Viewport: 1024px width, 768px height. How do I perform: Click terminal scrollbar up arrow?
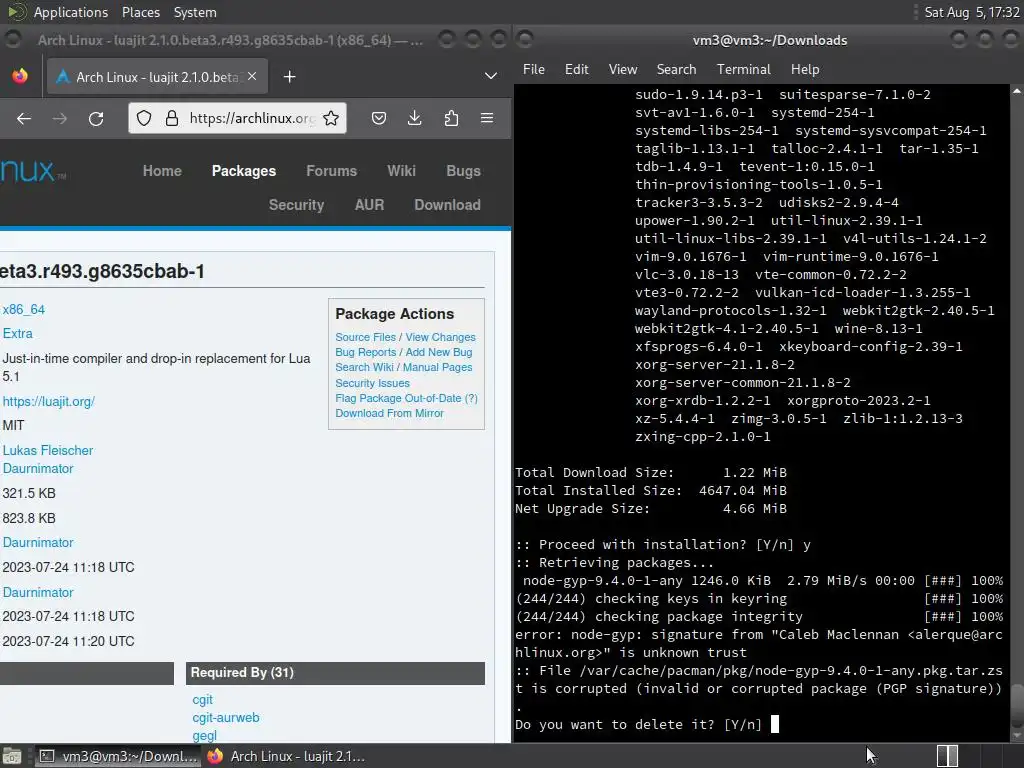pyautogui.click(x=1017, y=91)
